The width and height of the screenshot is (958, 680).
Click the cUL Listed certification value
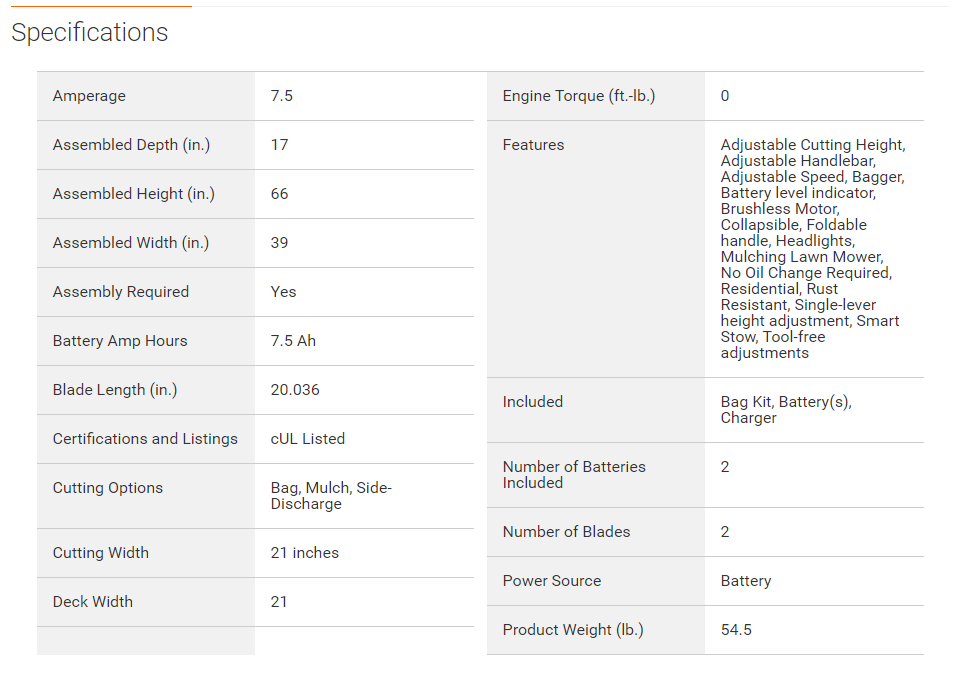[307, 439]
